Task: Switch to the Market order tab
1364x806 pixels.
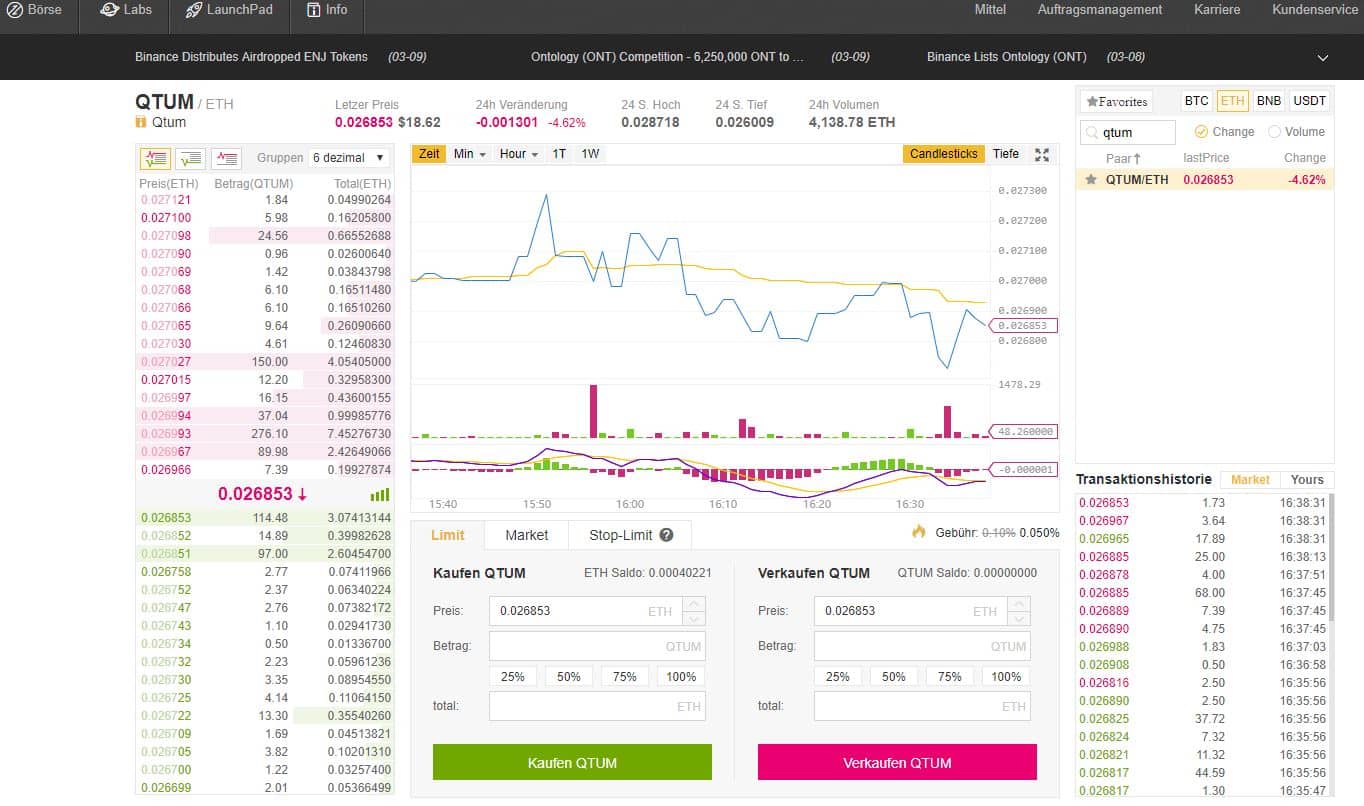Action: click(x=526, y=535)
